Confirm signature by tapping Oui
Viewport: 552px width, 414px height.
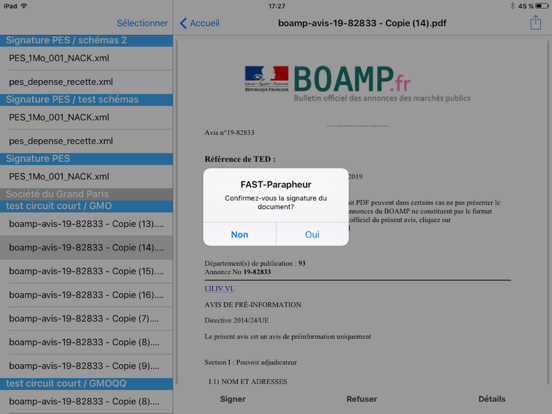[x=312, y=234]
